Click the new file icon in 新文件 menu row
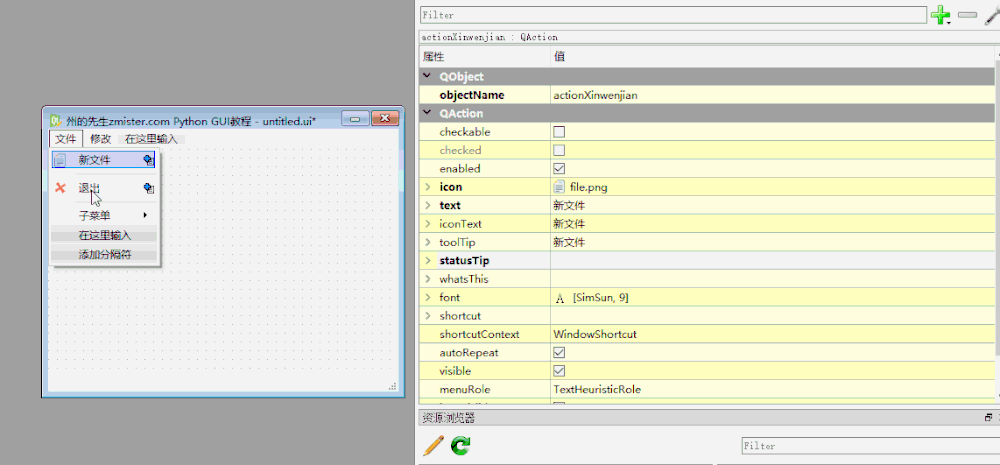Viewport: 1000px width, 465px height. pyautogui.click(x=60, y=160)
